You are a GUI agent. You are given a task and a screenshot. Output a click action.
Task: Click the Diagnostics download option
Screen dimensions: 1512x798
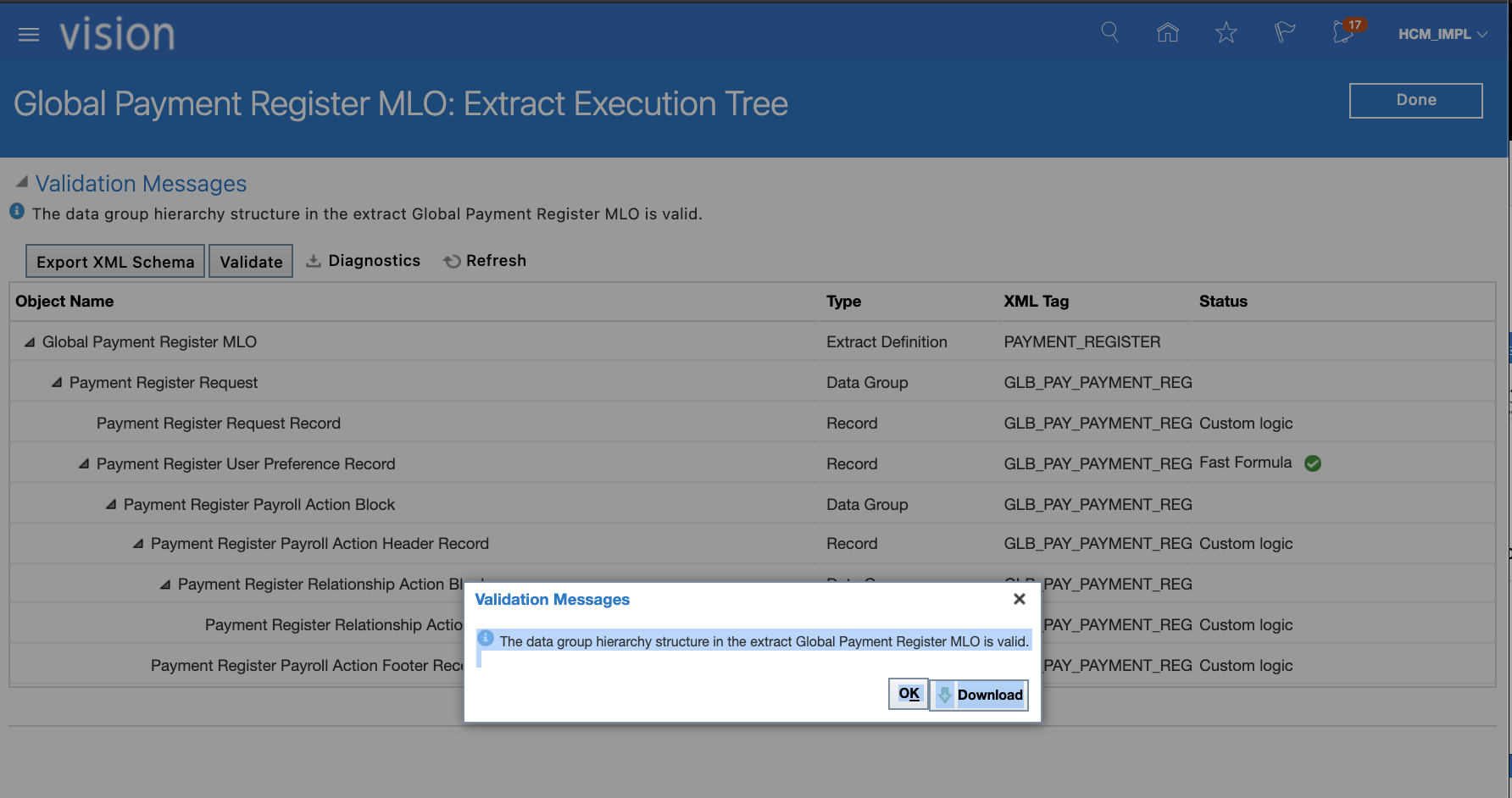click(x=363, y=261)
